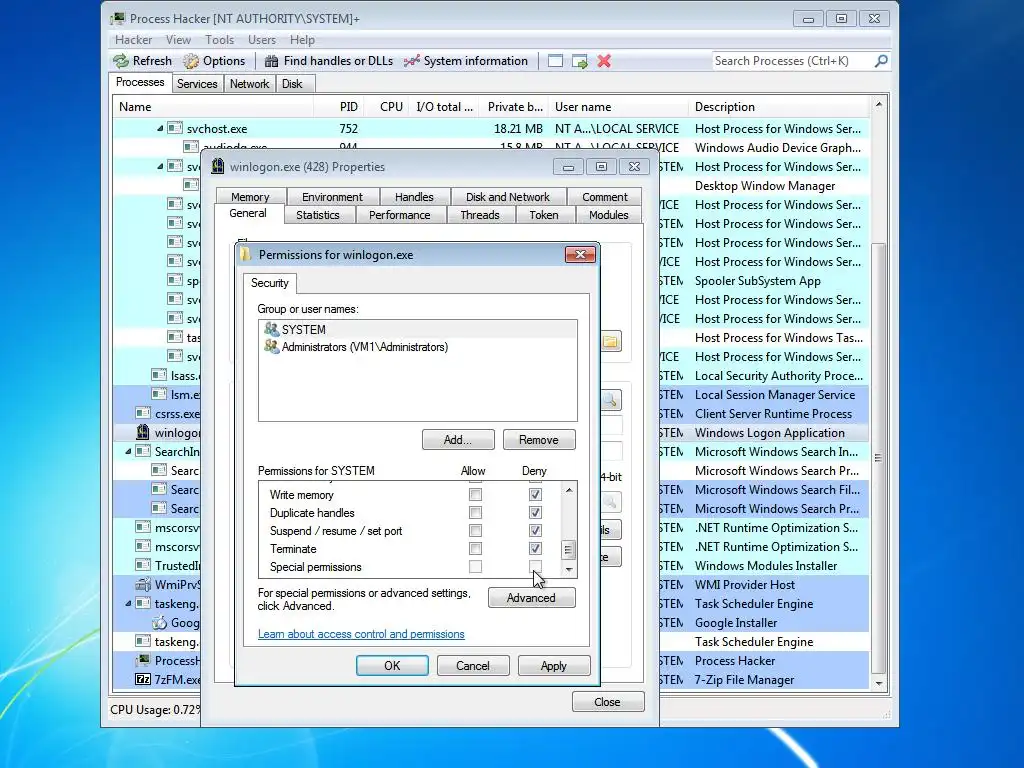Check Allow for Terminate permission
This screenshot has width=1024, height=768.
(x=475, y=549)
